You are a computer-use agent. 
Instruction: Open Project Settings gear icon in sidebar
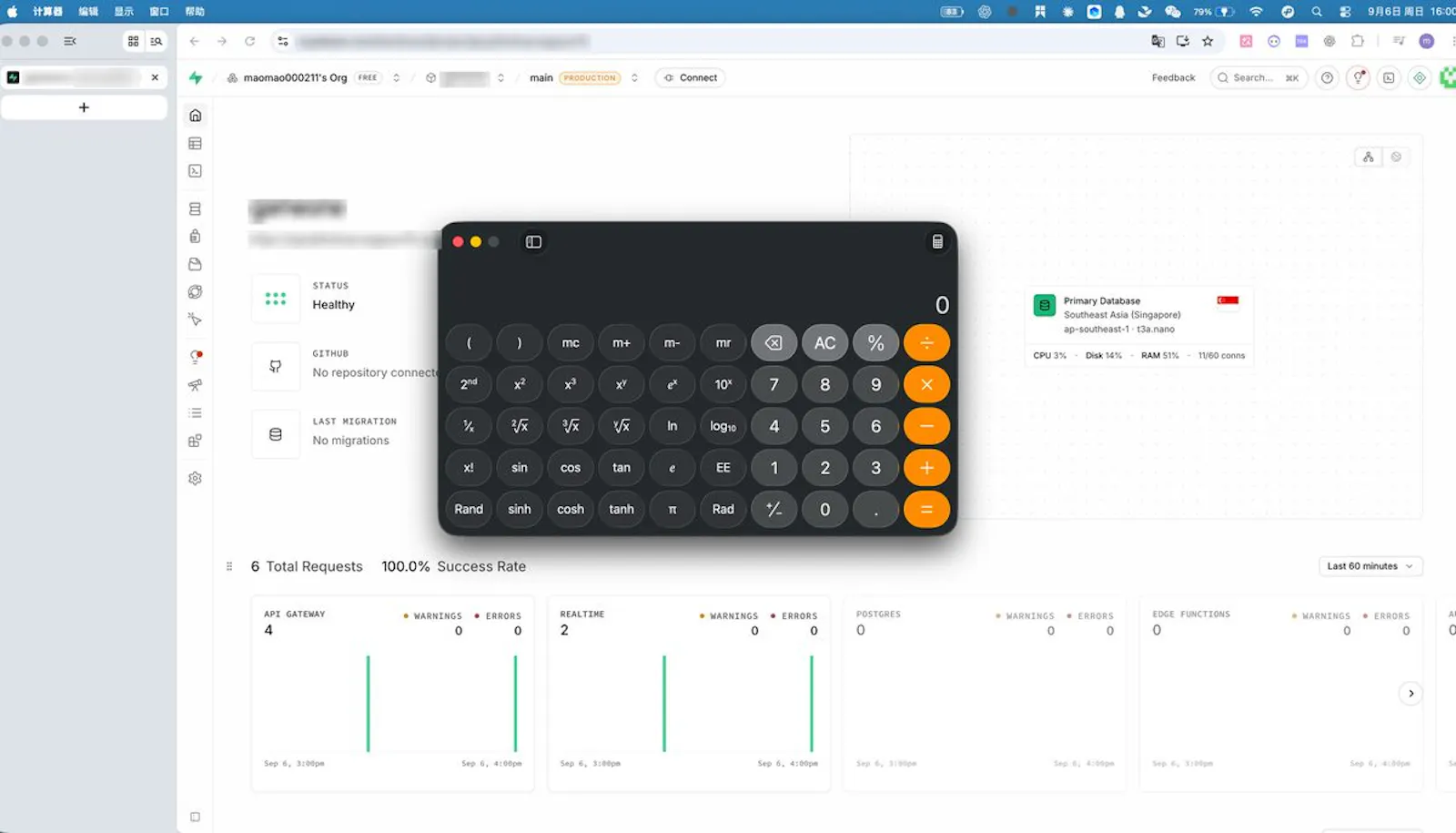point(195,478)
